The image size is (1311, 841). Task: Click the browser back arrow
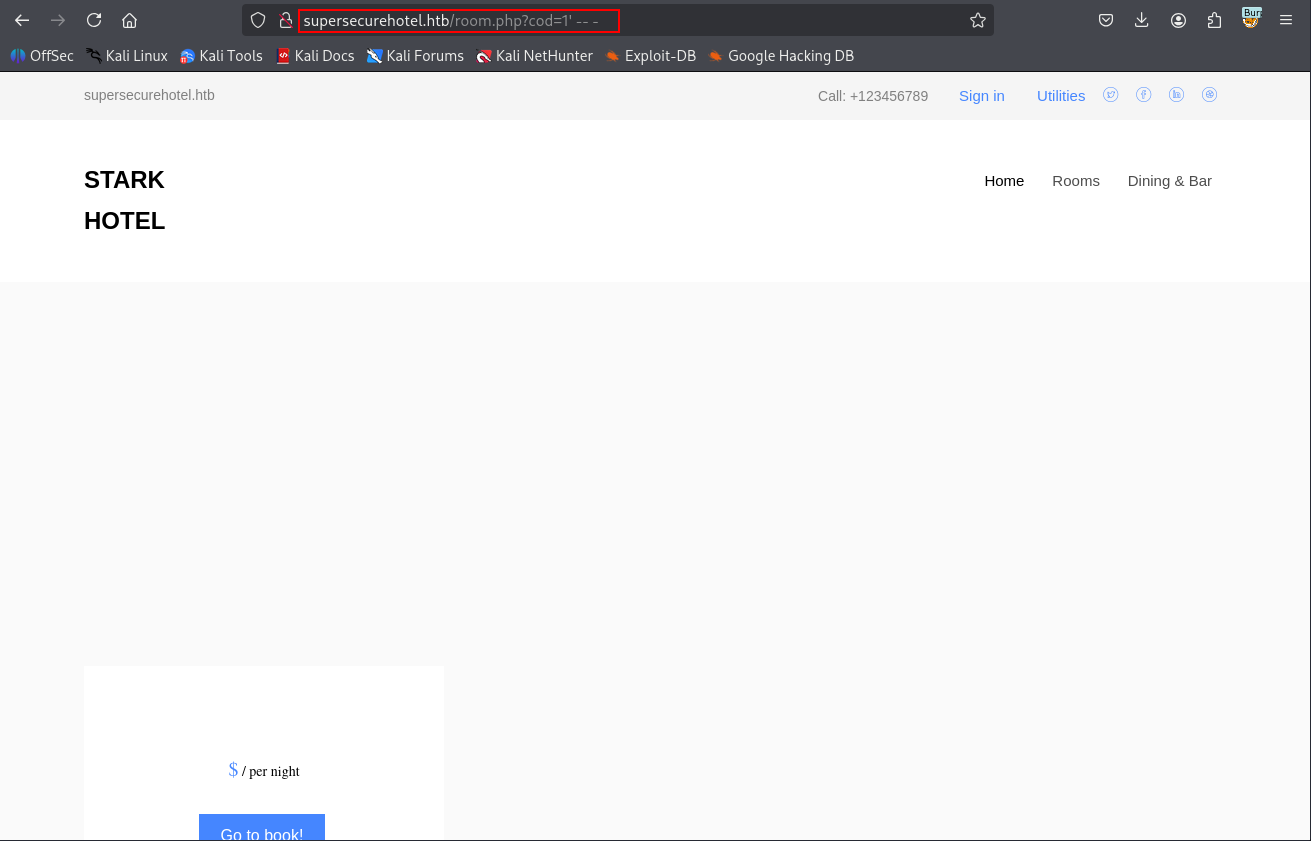coord(22,20)
